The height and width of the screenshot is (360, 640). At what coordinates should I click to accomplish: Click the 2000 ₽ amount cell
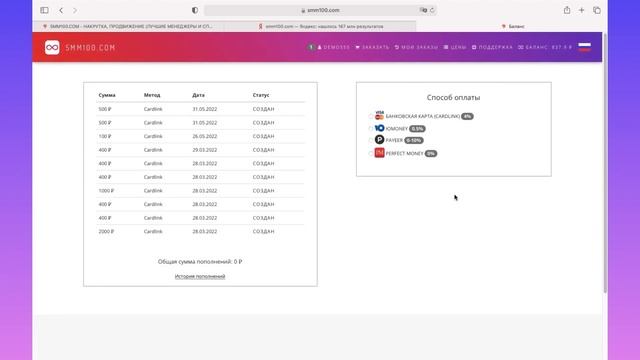(x=106, y=231)
